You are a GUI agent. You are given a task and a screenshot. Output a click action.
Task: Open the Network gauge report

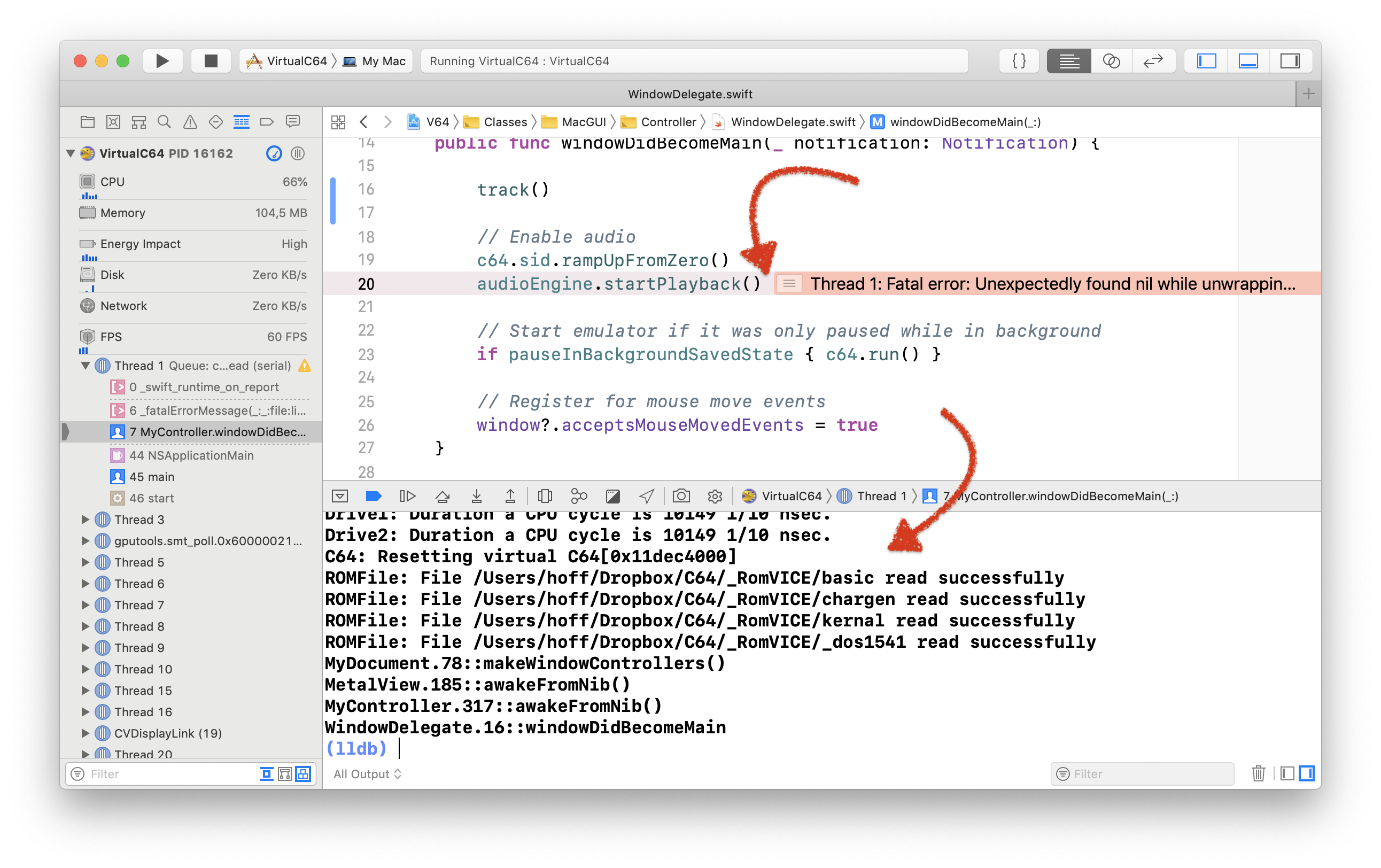coord(193,306)
